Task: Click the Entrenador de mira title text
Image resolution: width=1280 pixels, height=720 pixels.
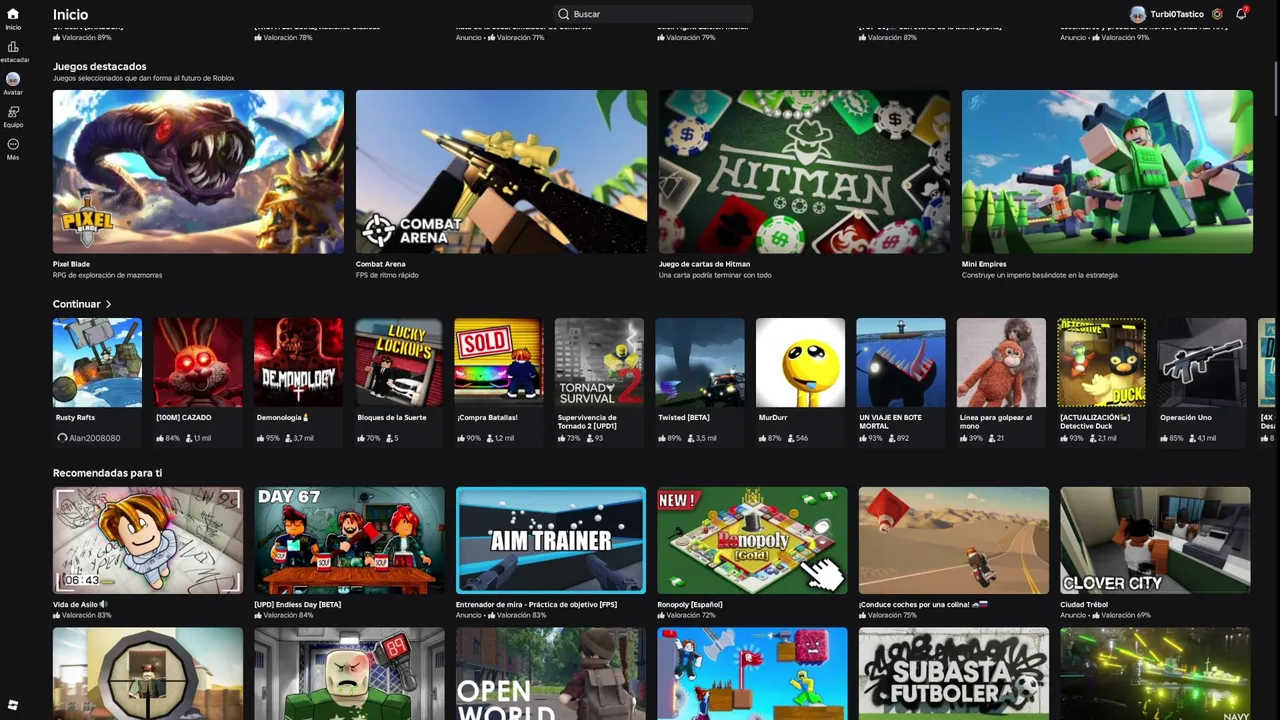Action: pyautogui.click(x=536, y=605)
